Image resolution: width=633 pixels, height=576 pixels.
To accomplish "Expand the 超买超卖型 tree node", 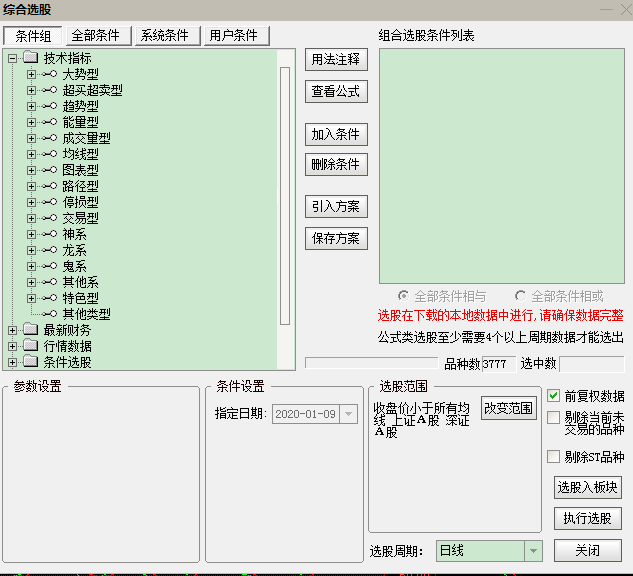I will [x=31, y=90].
